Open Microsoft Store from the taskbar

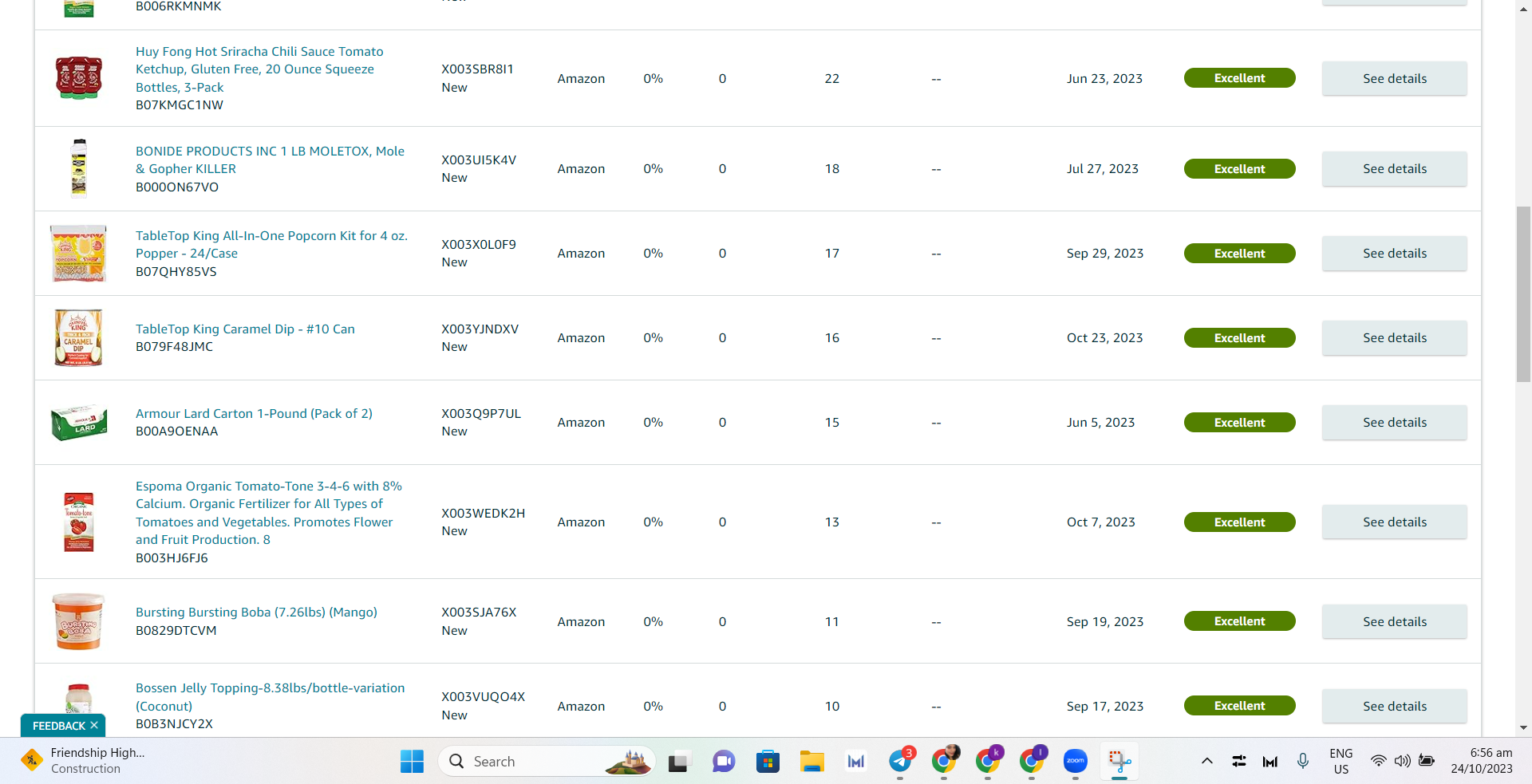[768, 762]
